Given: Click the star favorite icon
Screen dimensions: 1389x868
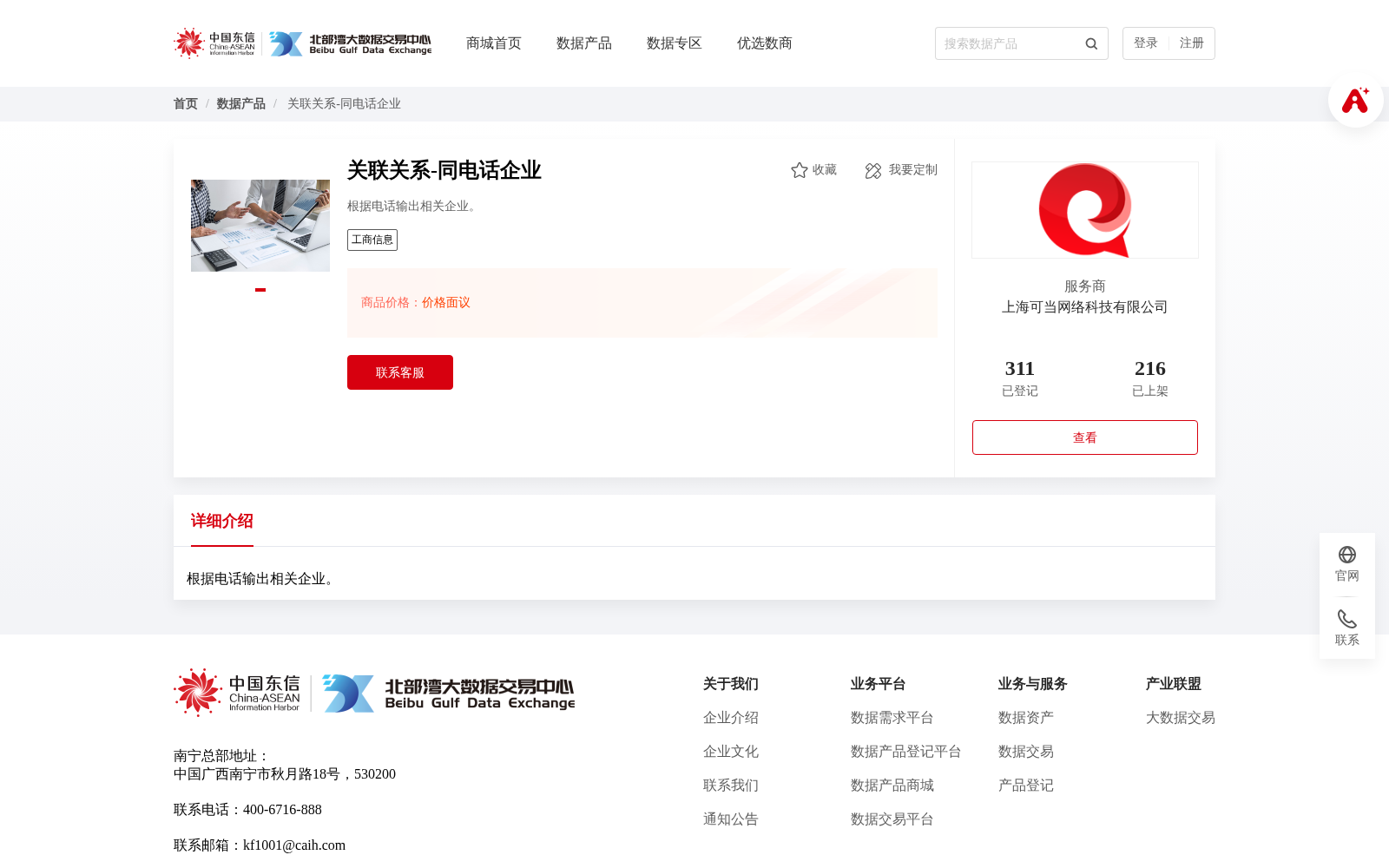Looking at the screenshot, I should [x=799, y=170].
